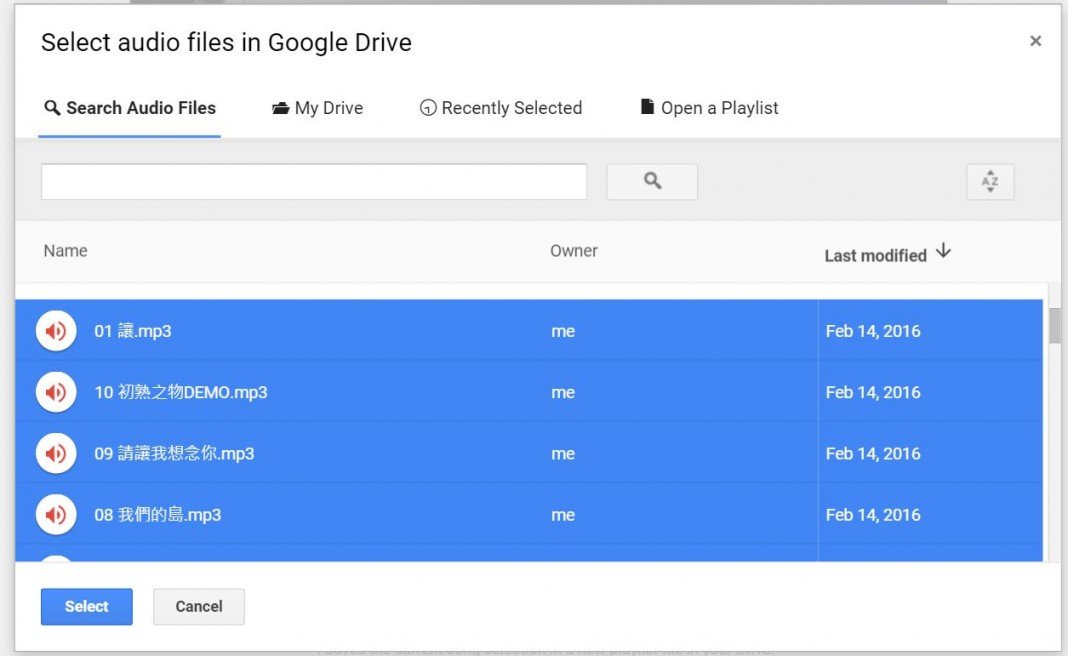Click the audio icon beside 08 我們的島.mp3

point(55,514)
